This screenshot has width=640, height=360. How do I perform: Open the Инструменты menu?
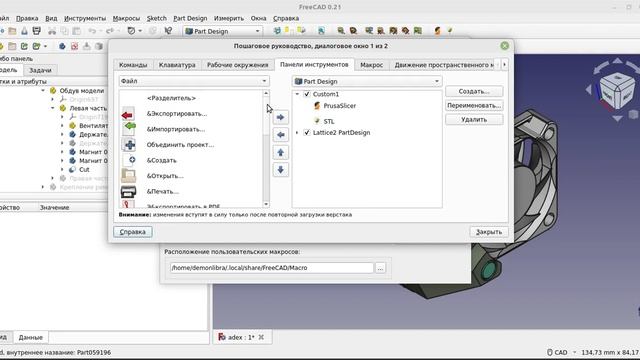[85, 18]
